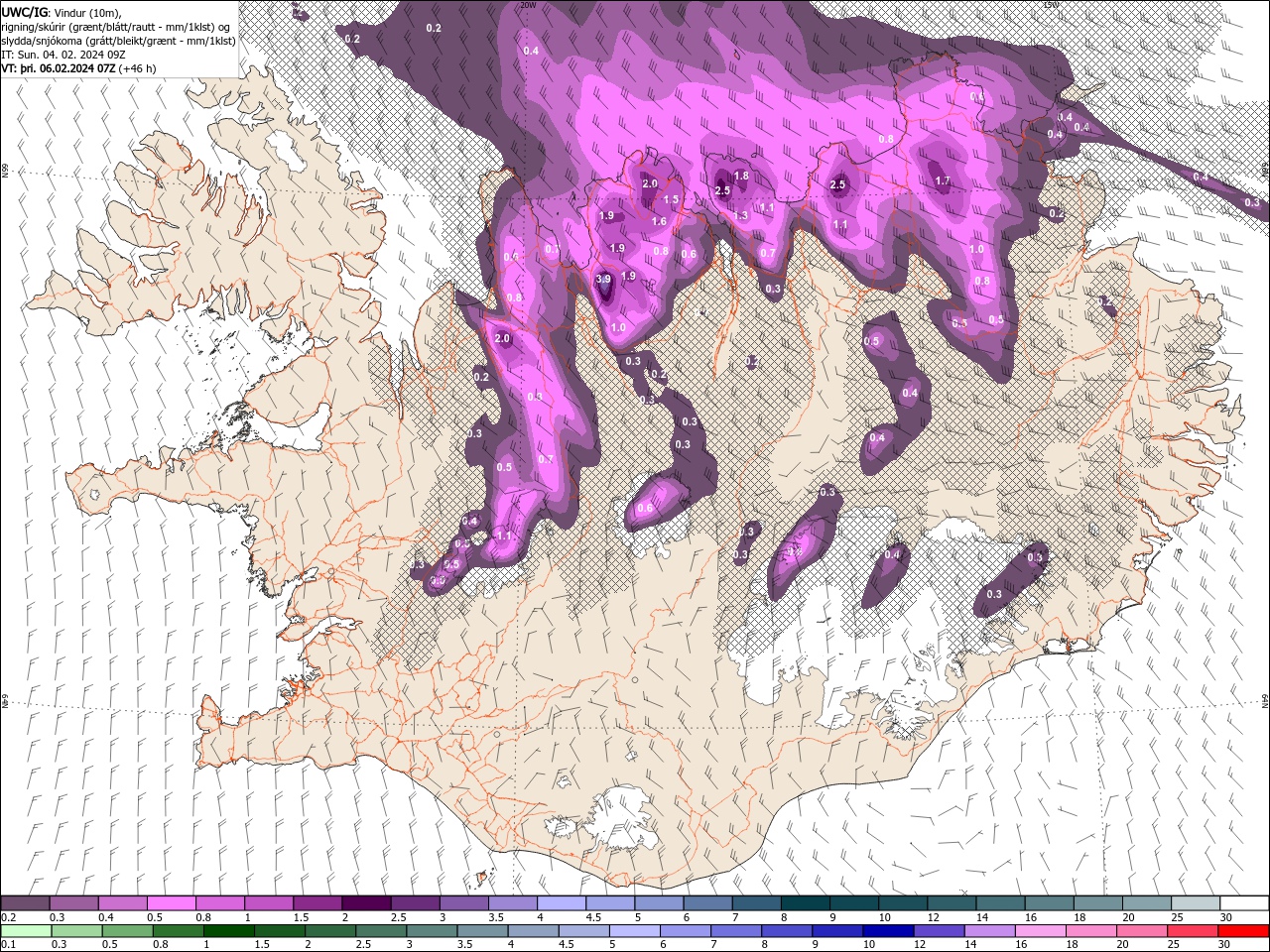The height and width of the screenshot is (952, 1270).
Task: Click the '1.5' precipitation value on the map
Action: 671,199
